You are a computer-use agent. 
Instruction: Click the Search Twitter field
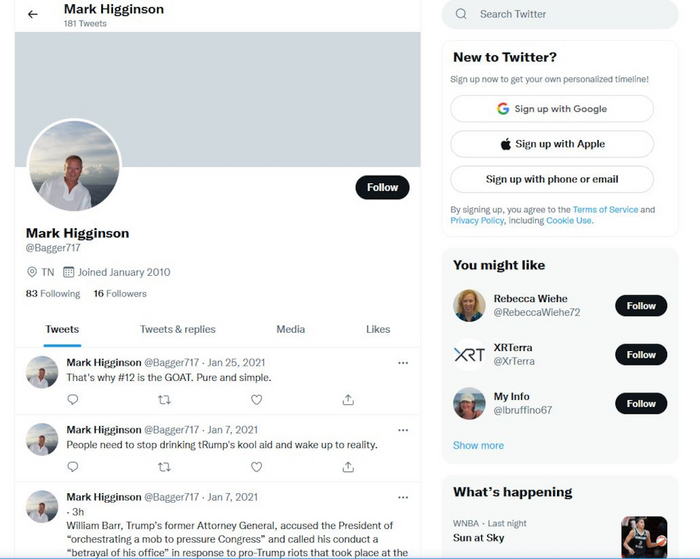coord(560,14)
